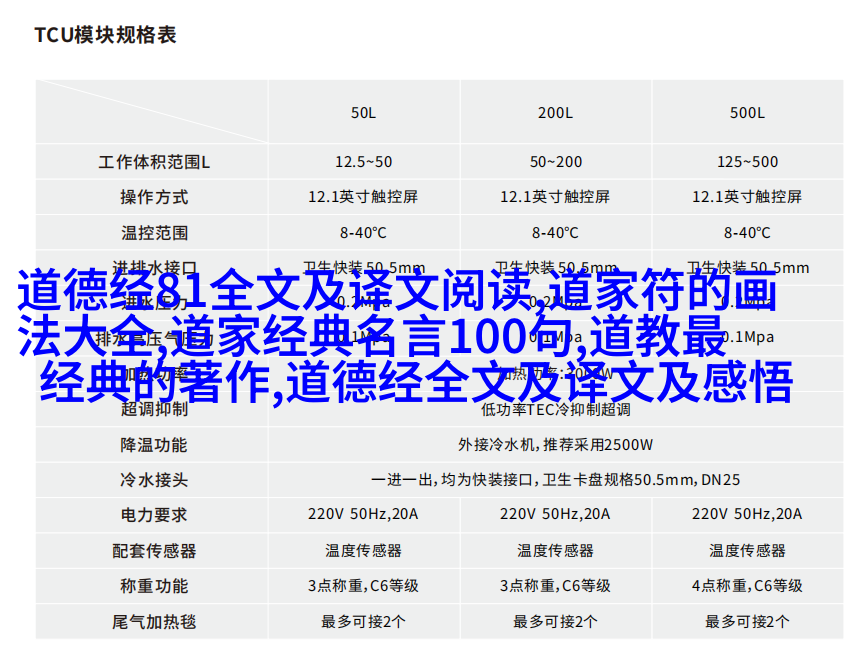Screen dimensions: 861x660
Task: Select the 200L column header
Action: click(x=555, y=113)
